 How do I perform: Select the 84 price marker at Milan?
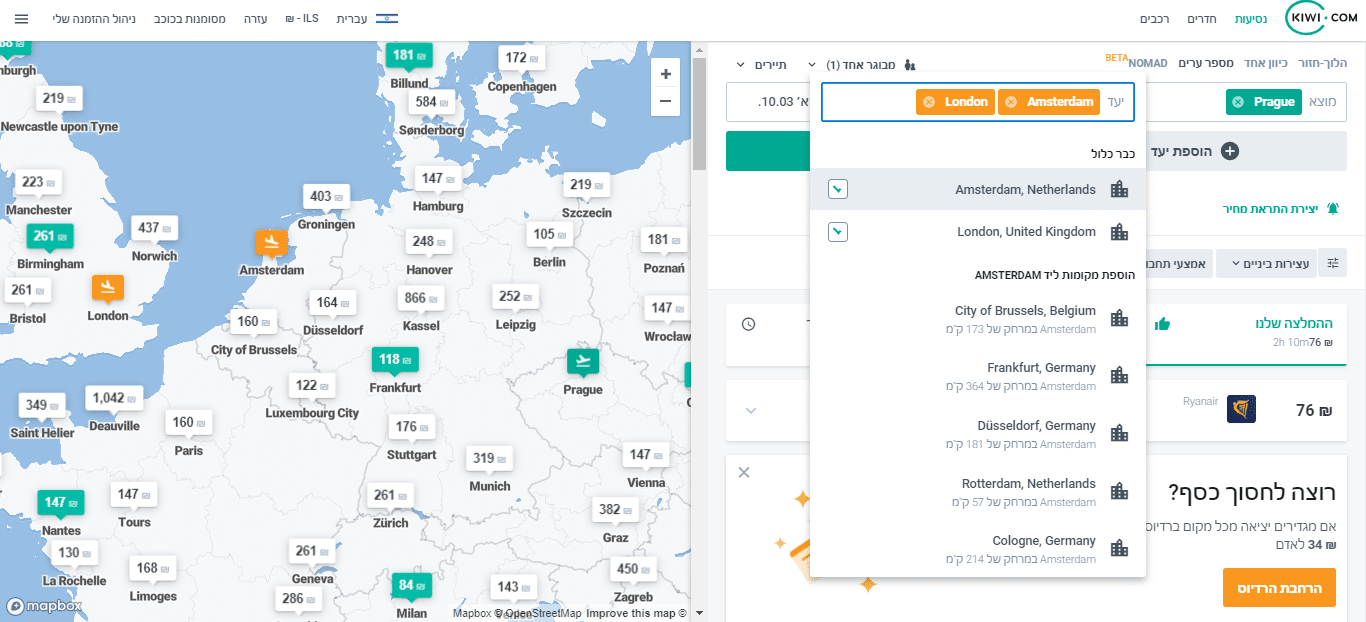click(411, 585)
